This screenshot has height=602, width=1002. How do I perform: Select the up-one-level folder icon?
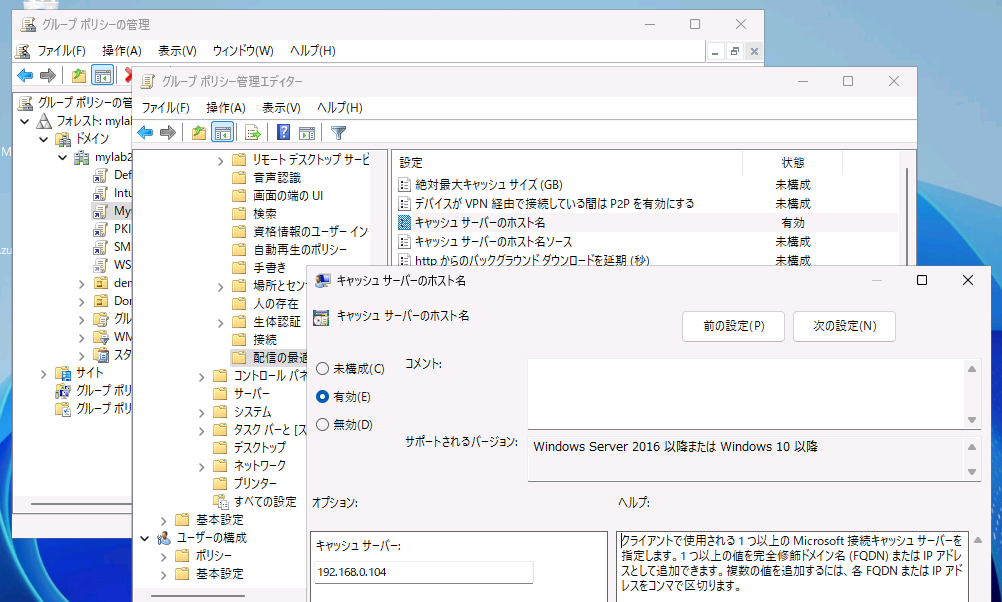coord(199,131)
